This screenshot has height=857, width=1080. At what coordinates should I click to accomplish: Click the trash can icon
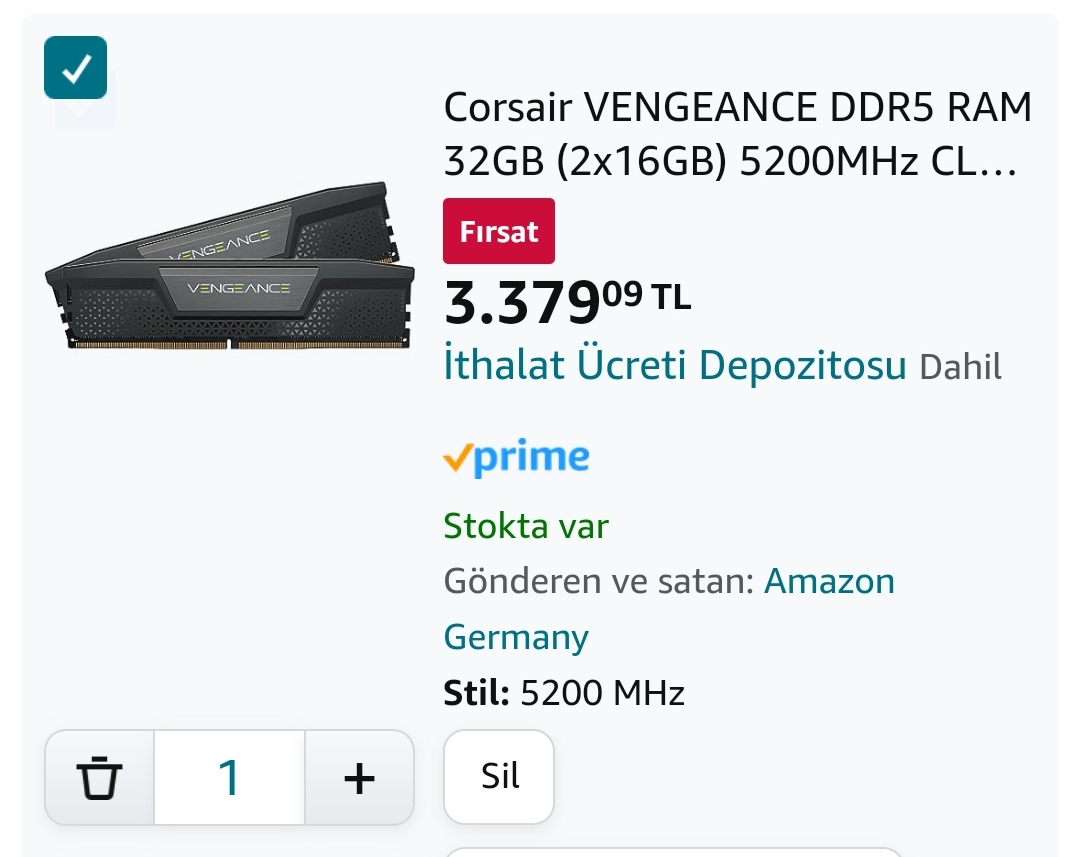(99, 777)
